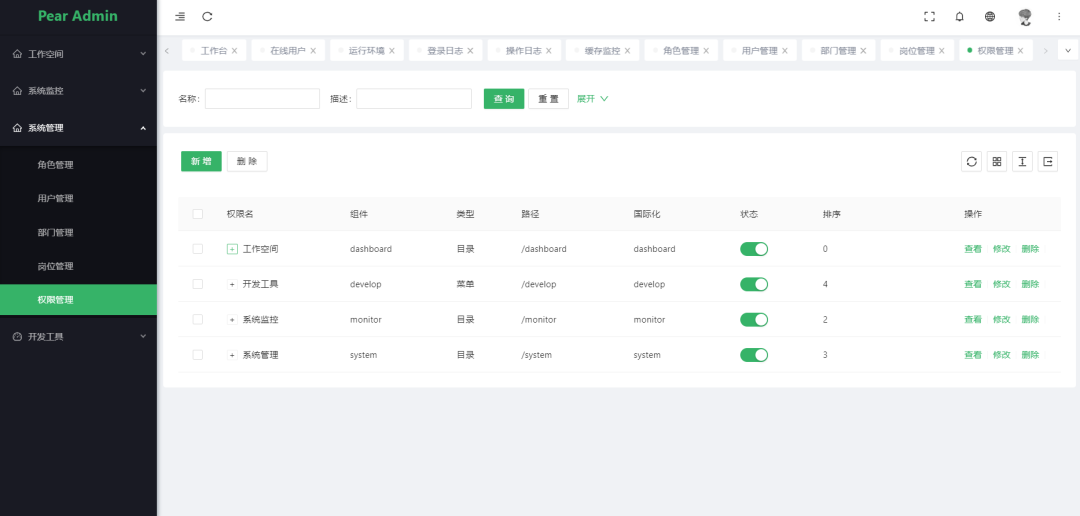This screenshot has width=1080, height=516.
Task: Check the select-all checkbox in table header
Action: [x=197, y=214]
